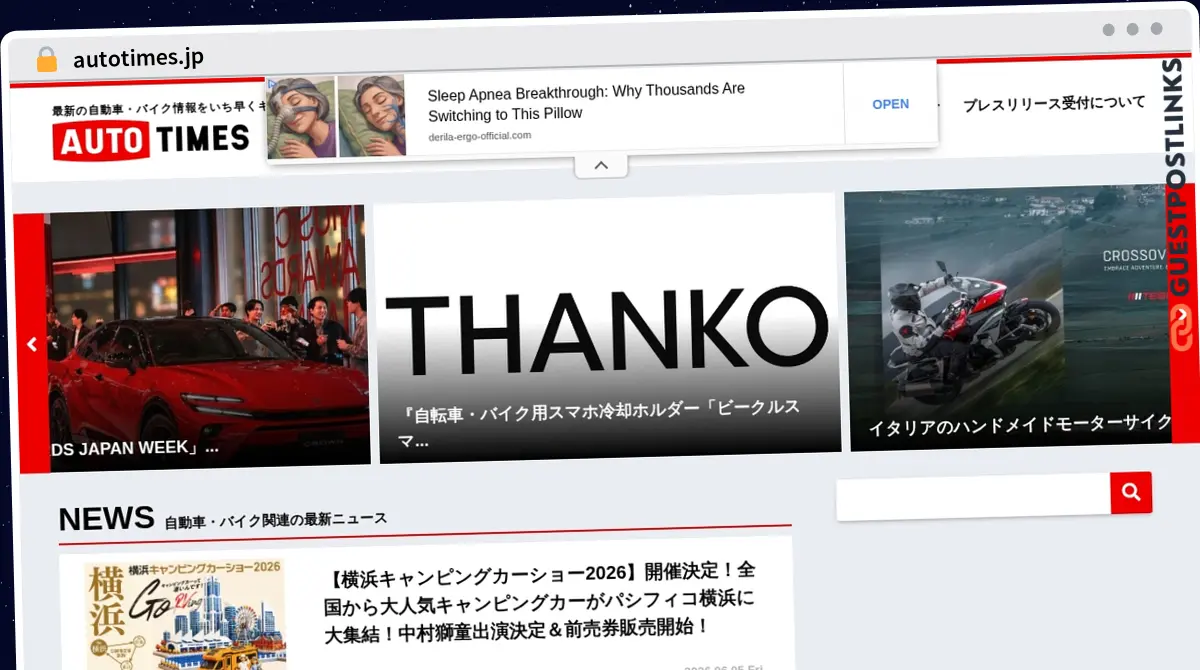
Task: Open the DS JAPAN WEEK red car slide
Action: (x=206, y=338)
